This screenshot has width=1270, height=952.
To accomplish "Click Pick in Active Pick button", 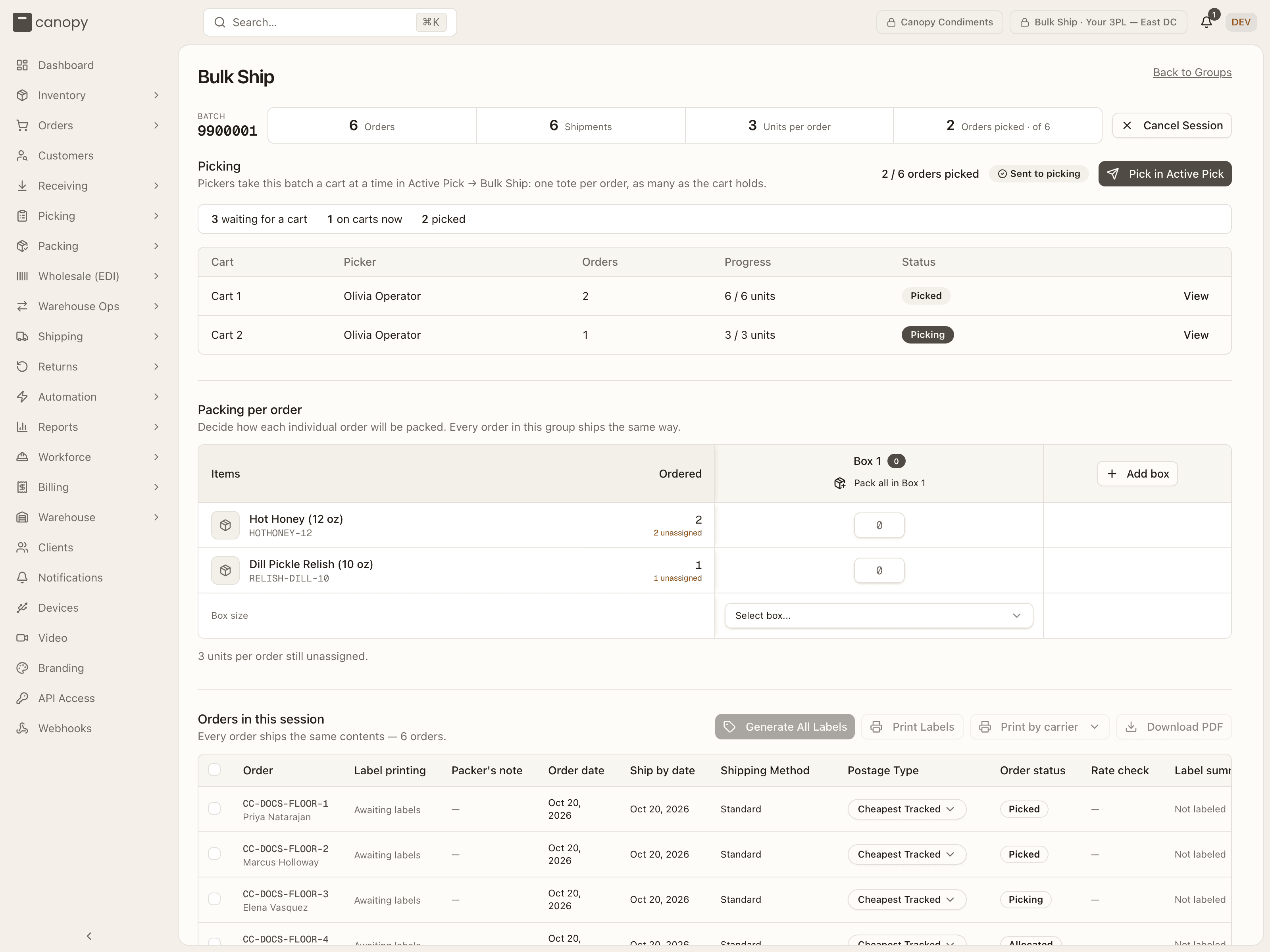I will point(1165,174).
